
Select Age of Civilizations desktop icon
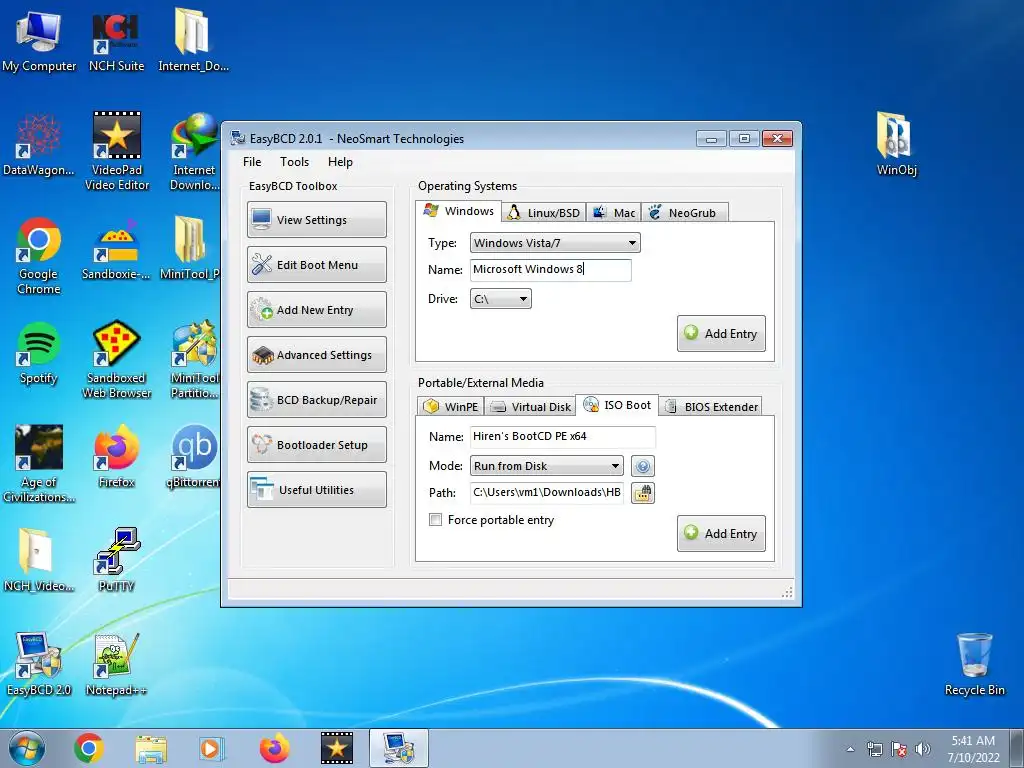coord(39,464)
